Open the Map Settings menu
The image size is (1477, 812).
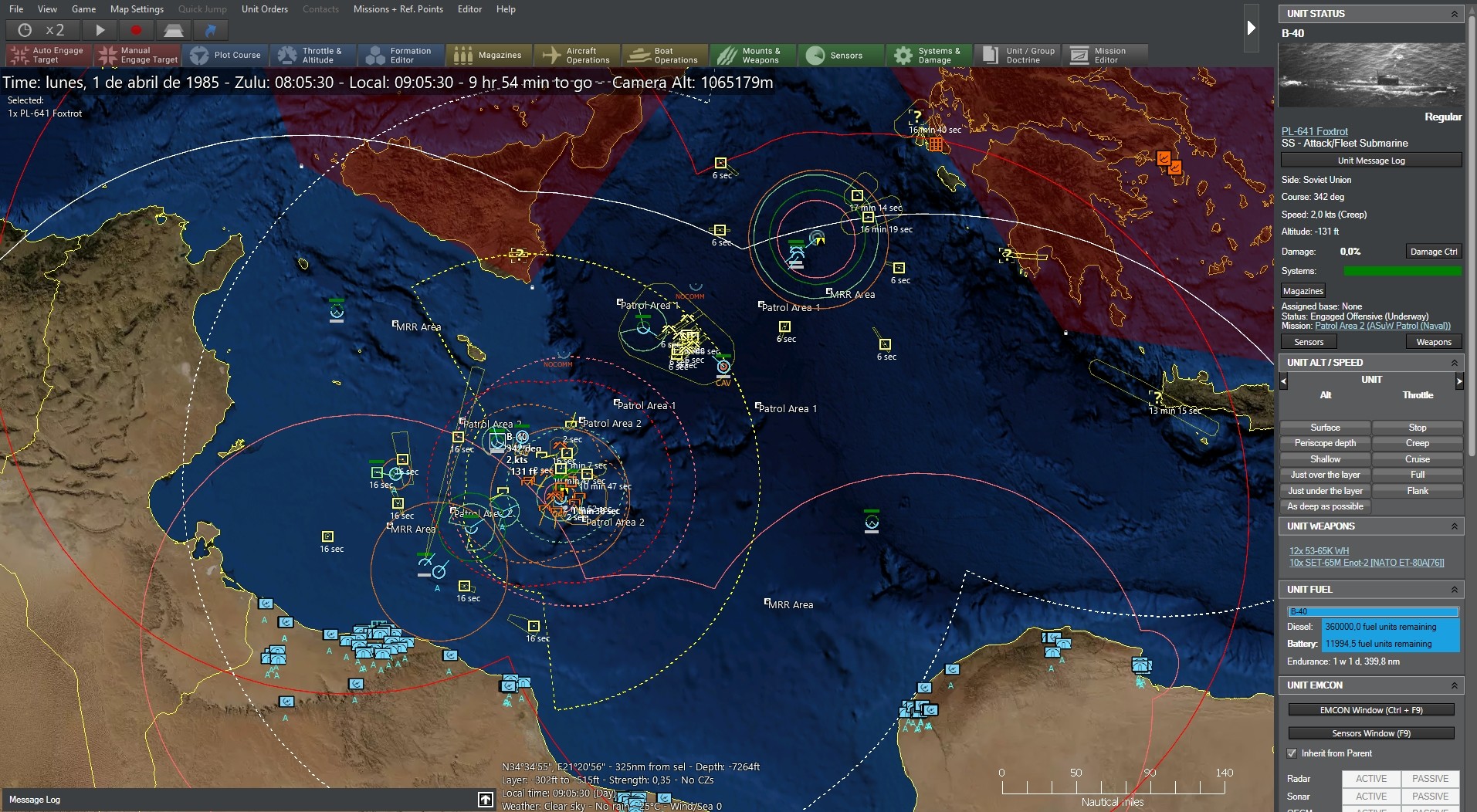pyautogui.click(x=137, y=9)
